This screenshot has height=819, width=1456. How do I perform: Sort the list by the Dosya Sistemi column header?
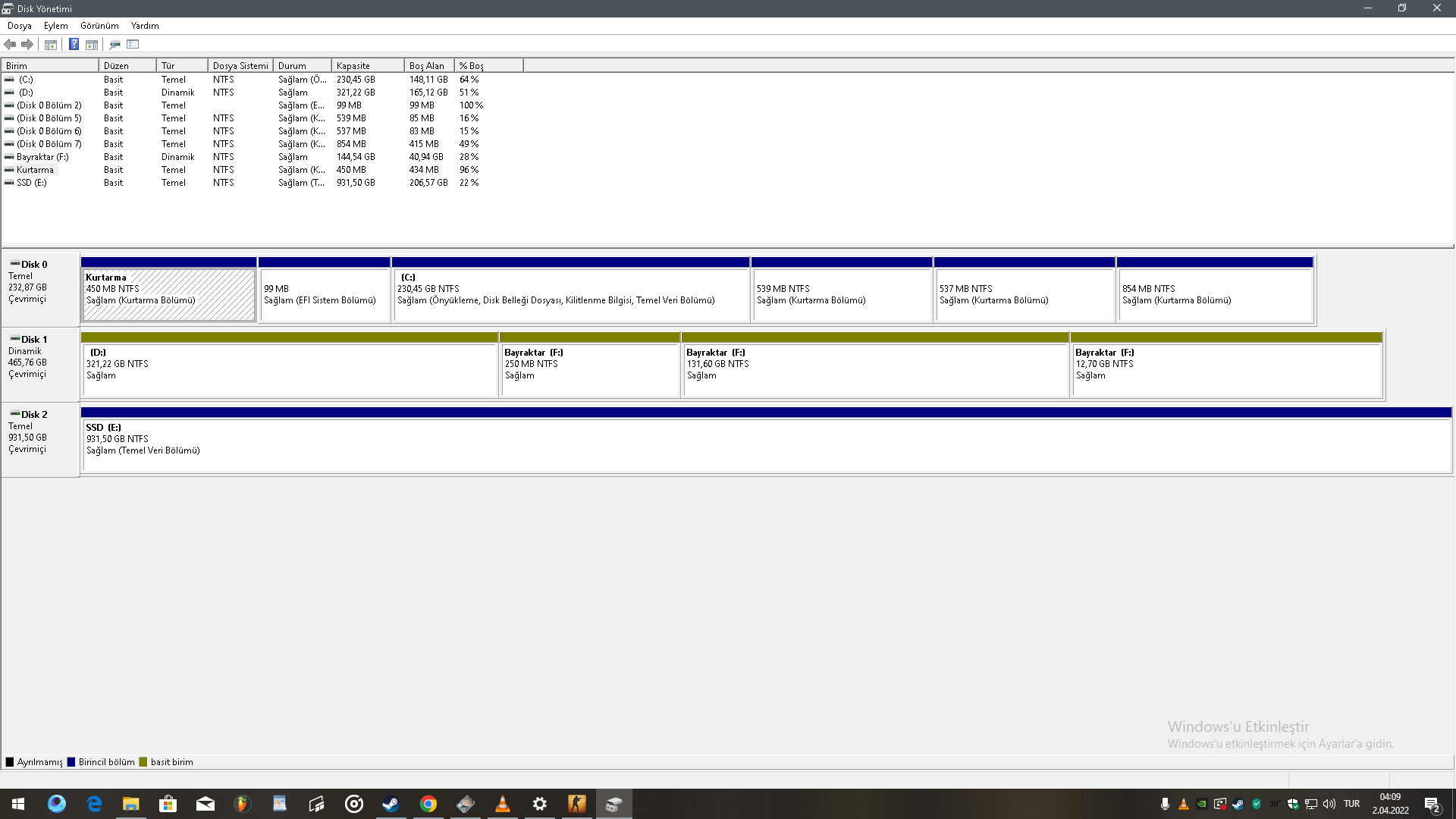240,66
